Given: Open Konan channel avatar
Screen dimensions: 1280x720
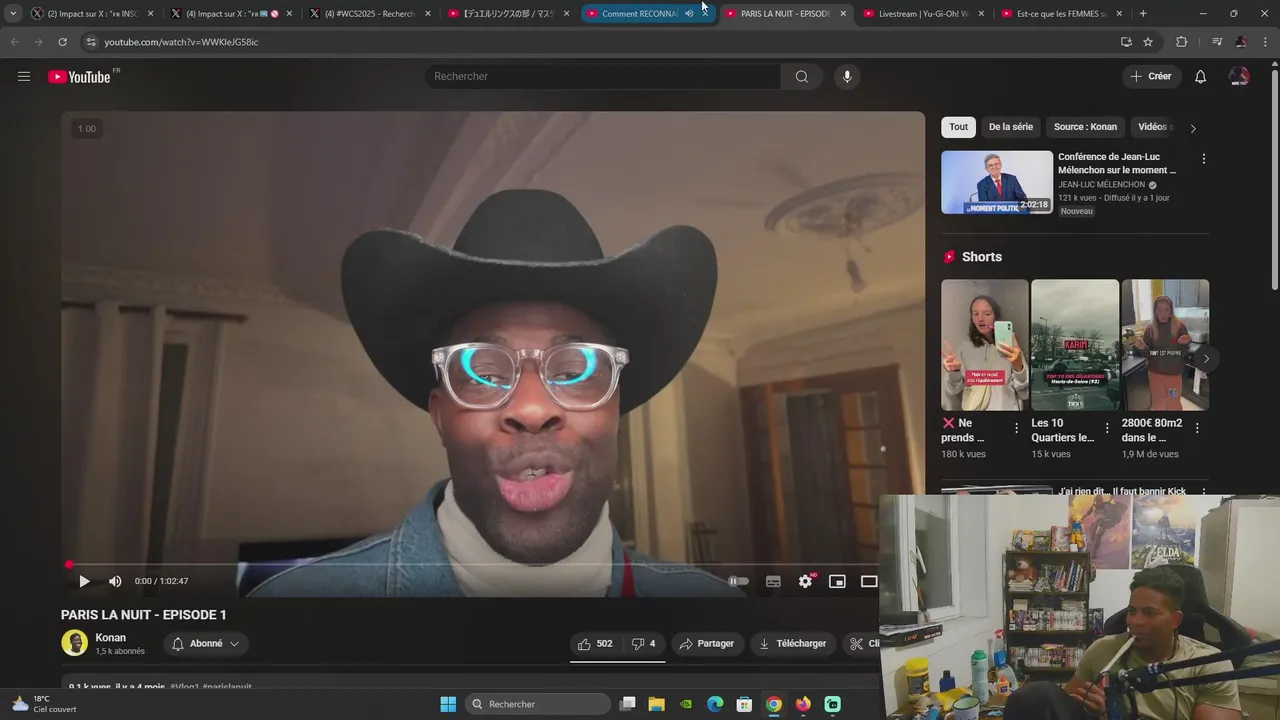Looking at the screenshot, I should pyautogui.click(x=74, y=643).
